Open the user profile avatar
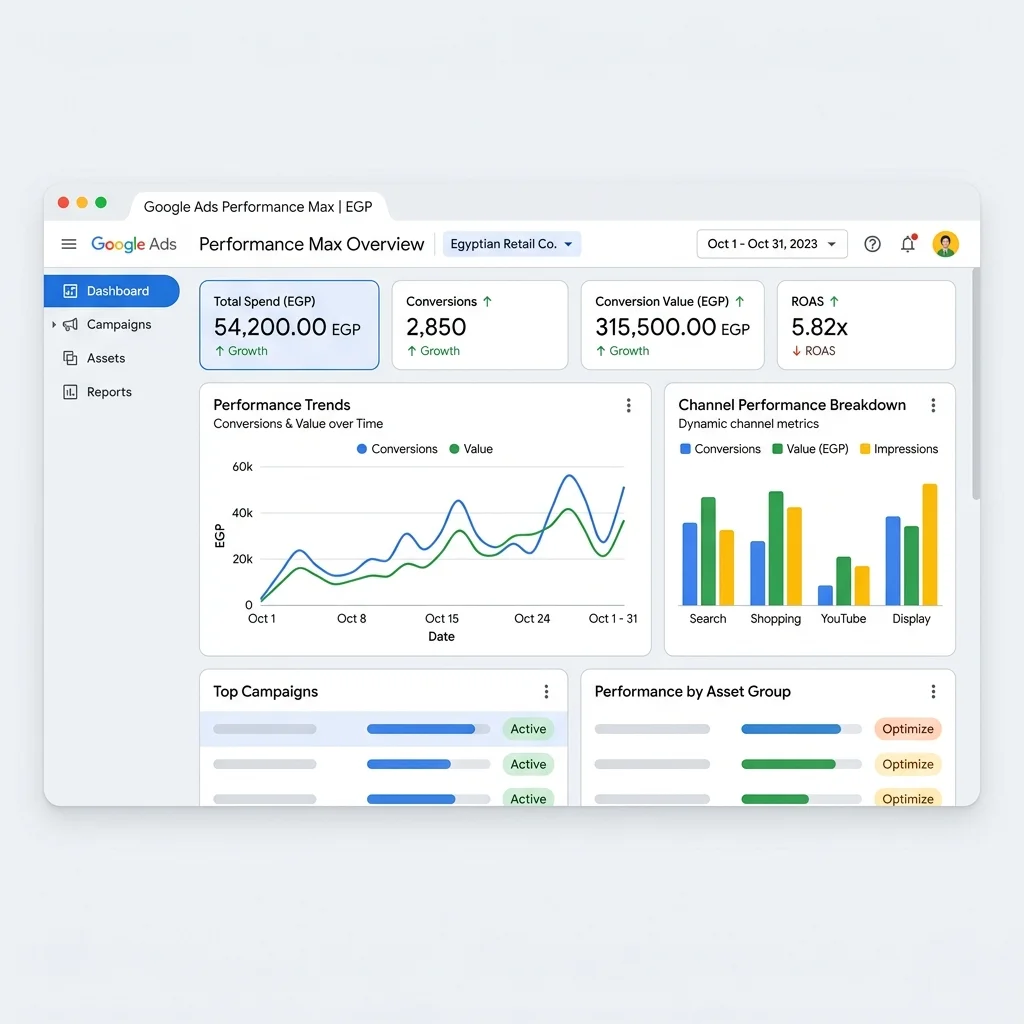The image size is (1024, 1024). pyautogui.click(x=945, y=244)
